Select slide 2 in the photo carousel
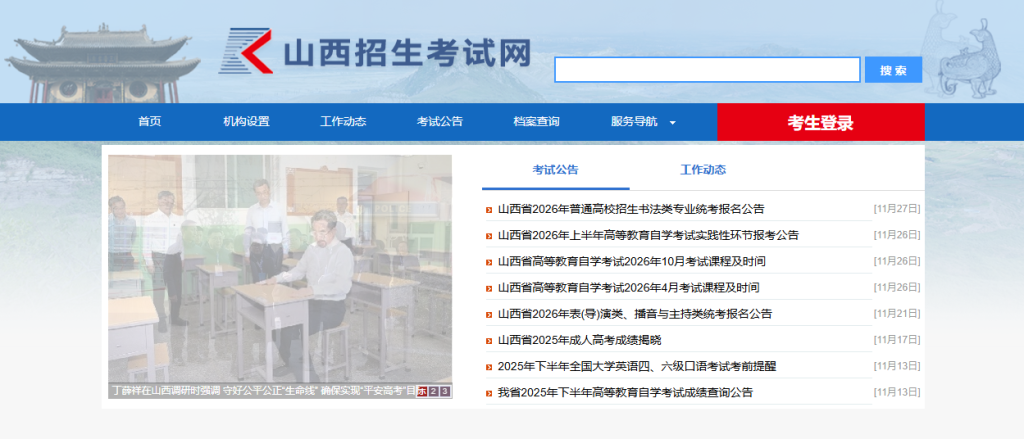 tap(433, 391)
